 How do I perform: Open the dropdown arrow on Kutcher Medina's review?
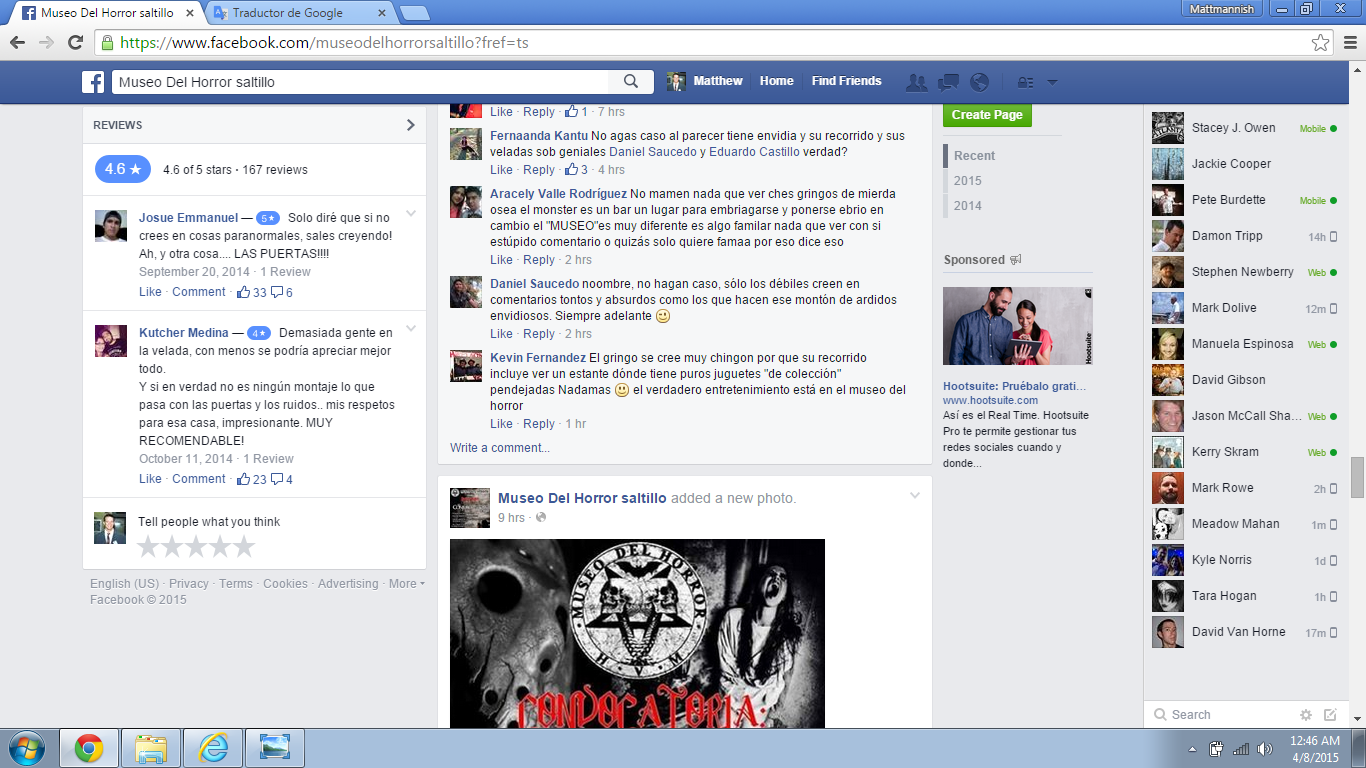tap(410, 329)
